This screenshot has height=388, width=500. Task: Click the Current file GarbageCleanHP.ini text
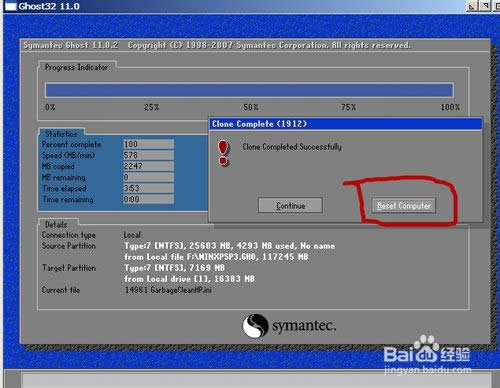168,290
